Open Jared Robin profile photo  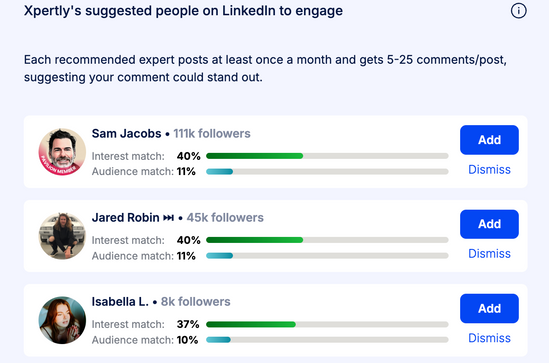coord(62,236)
